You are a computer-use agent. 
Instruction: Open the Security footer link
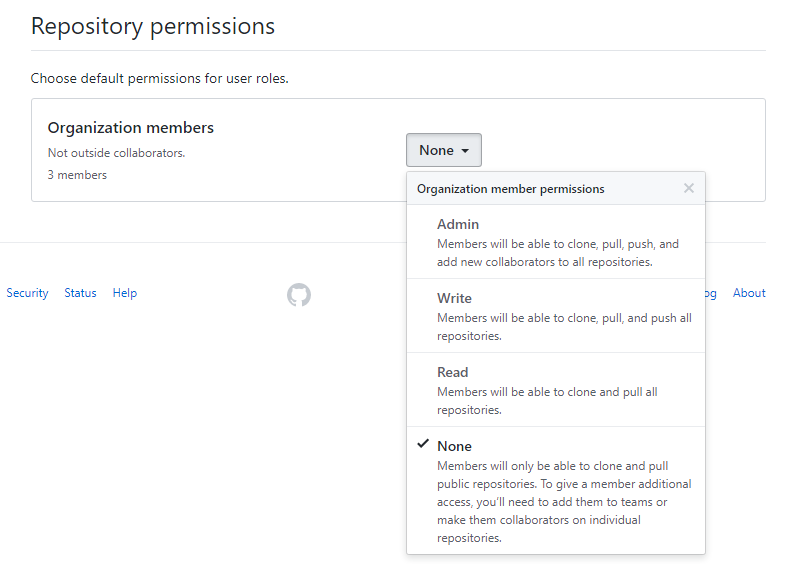pos(27,293)
